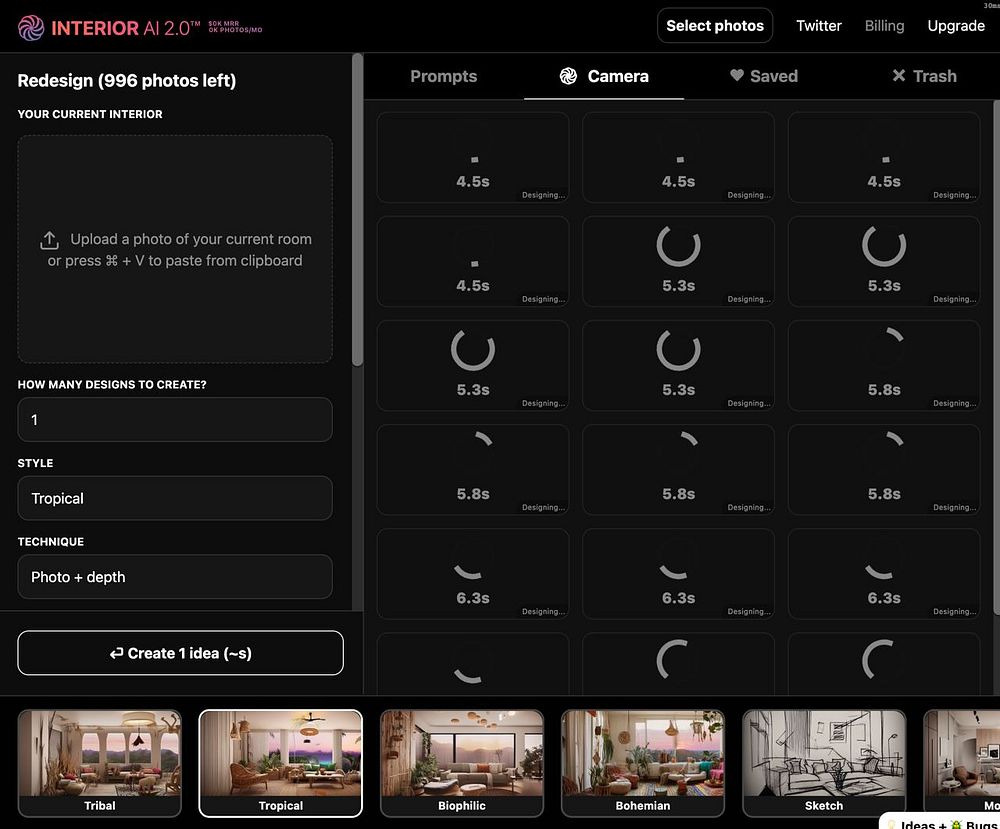
Task: Switch to the Trash tab
Action: click(924, 76)
